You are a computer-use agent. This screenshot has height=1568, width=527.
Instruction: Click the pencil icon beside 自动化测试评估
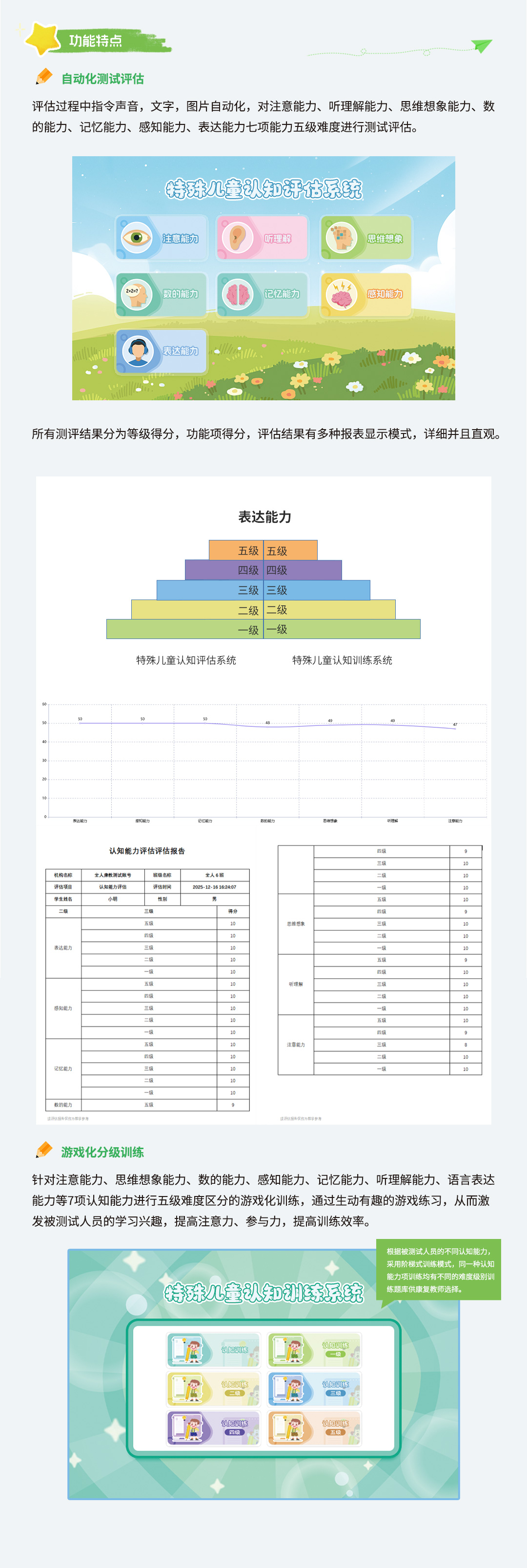tap(44, 77)
